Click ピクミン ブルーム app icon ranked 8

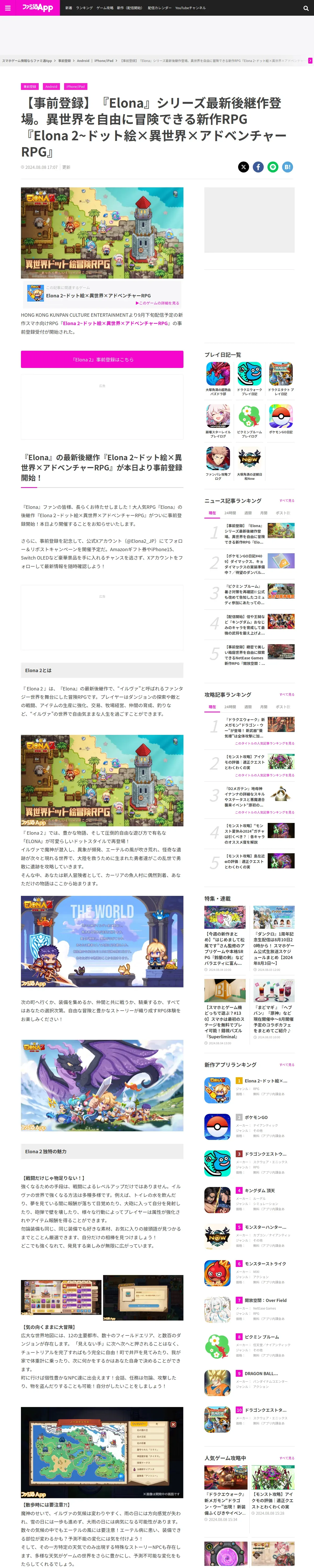217,1346
